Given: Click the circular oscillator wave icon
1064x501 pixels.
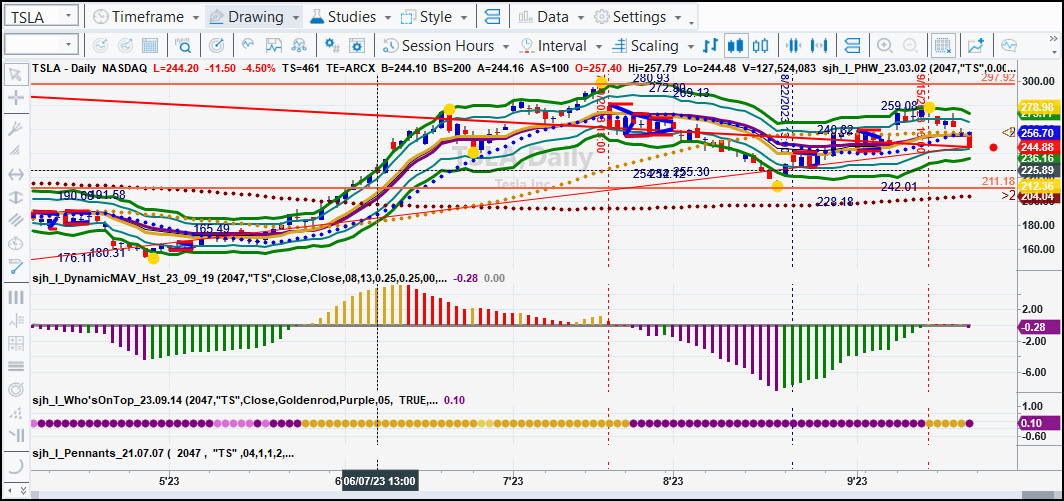Looking at the screenshot, I should (248, 45).
